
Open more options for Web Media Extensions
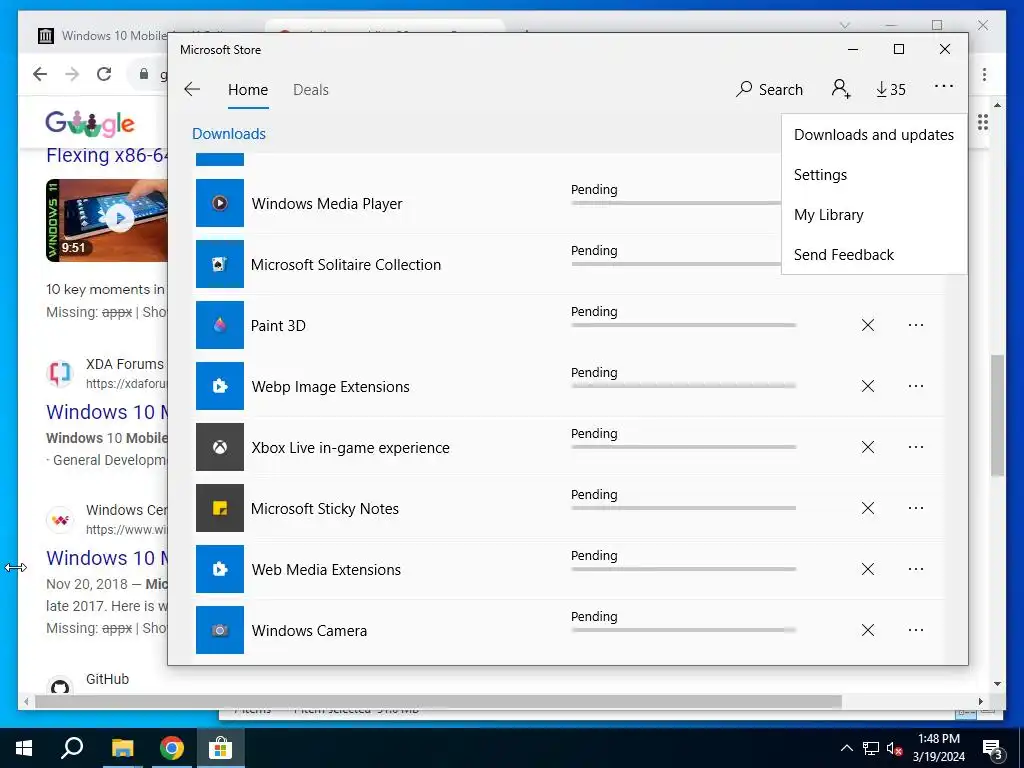[916, 569]
